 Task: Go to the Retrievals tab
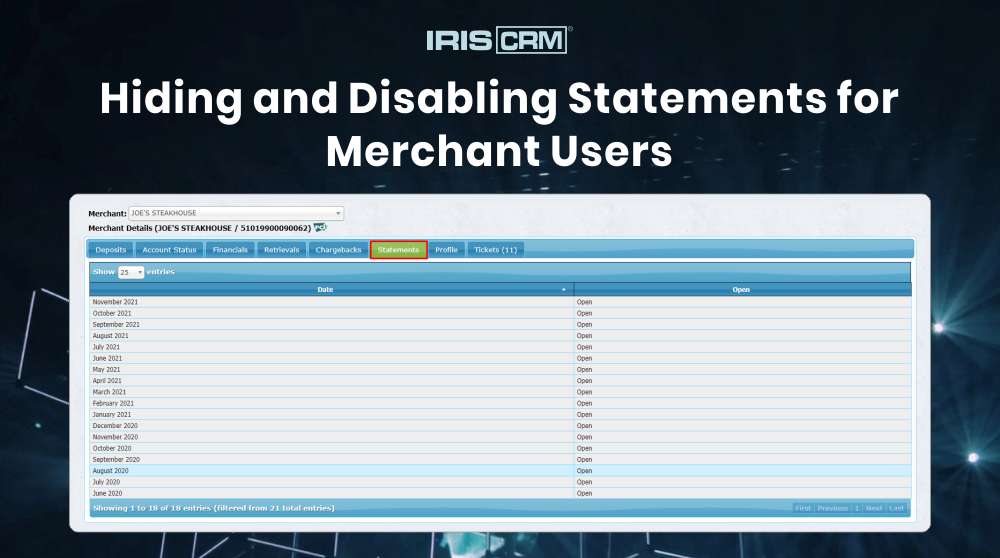point(281,250)
